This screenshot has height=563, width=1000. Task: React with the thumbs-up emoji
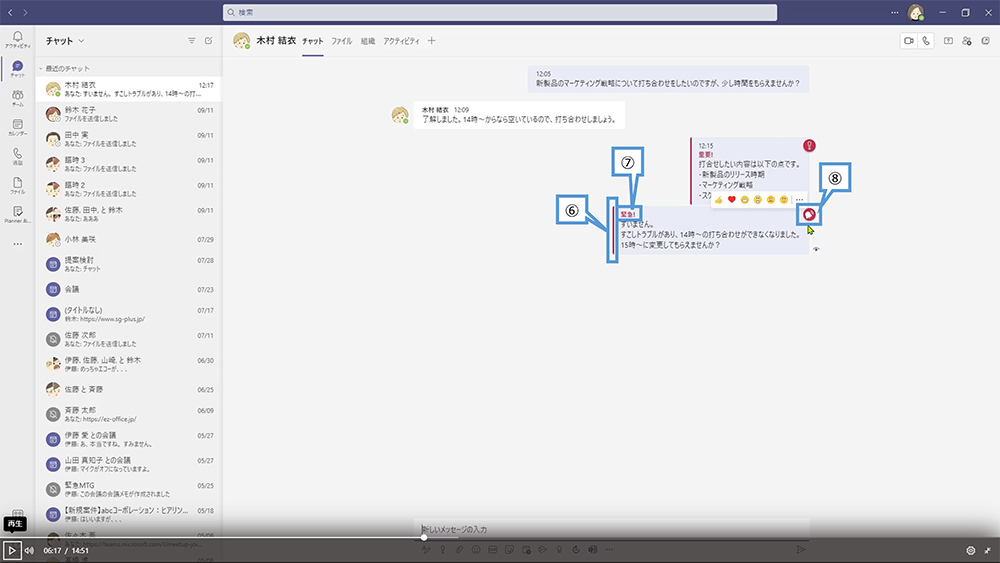(719, 200)
